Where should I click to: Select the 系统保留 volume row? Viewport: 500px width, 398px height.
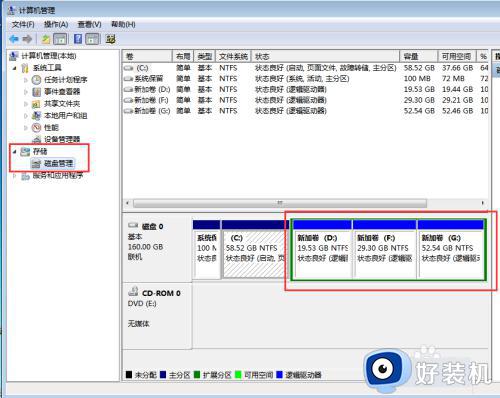305,79
